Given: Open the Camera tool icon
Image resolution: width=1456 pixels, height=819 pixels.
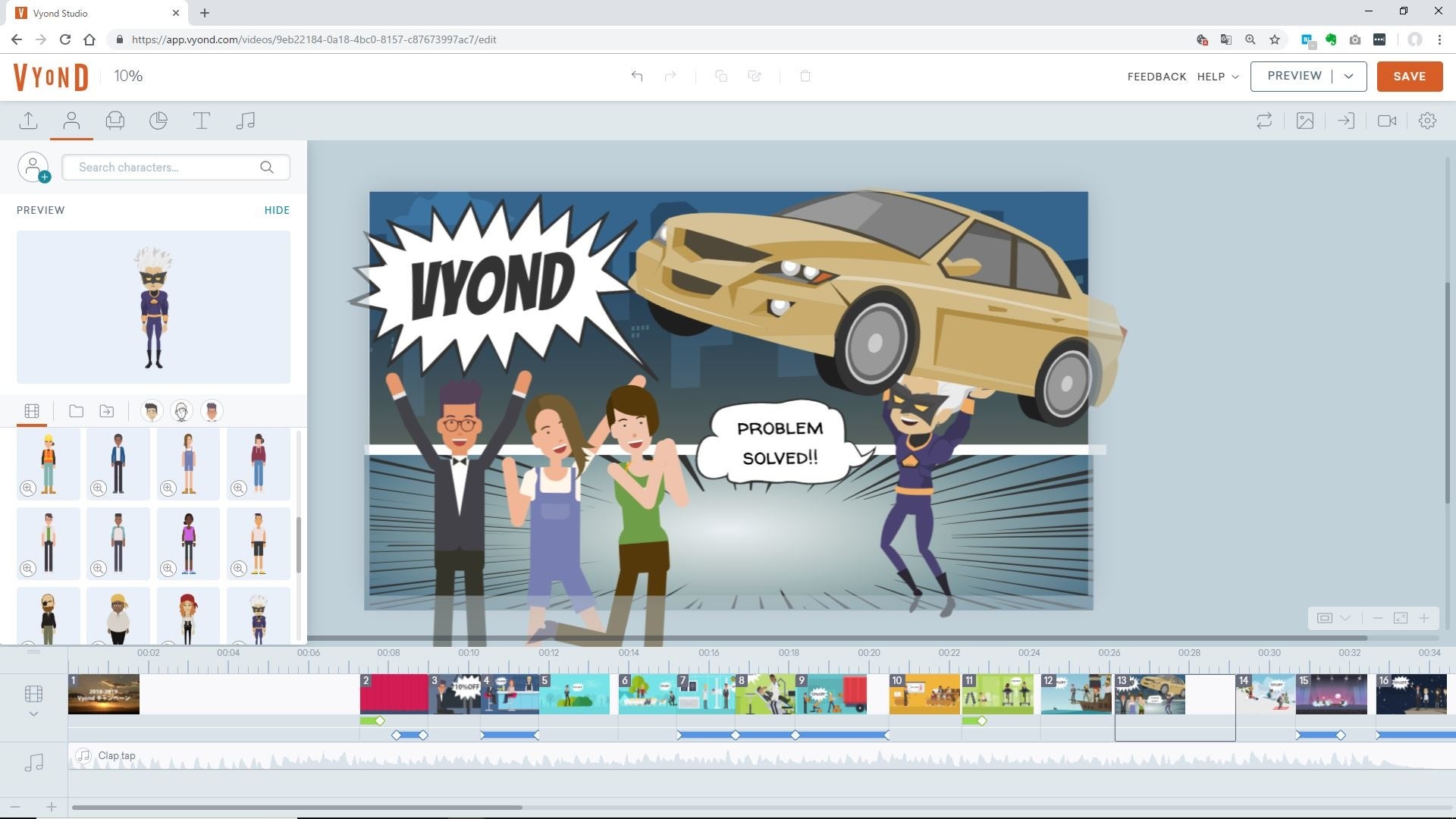Looking at the screenshot, I should (1386, 121).
